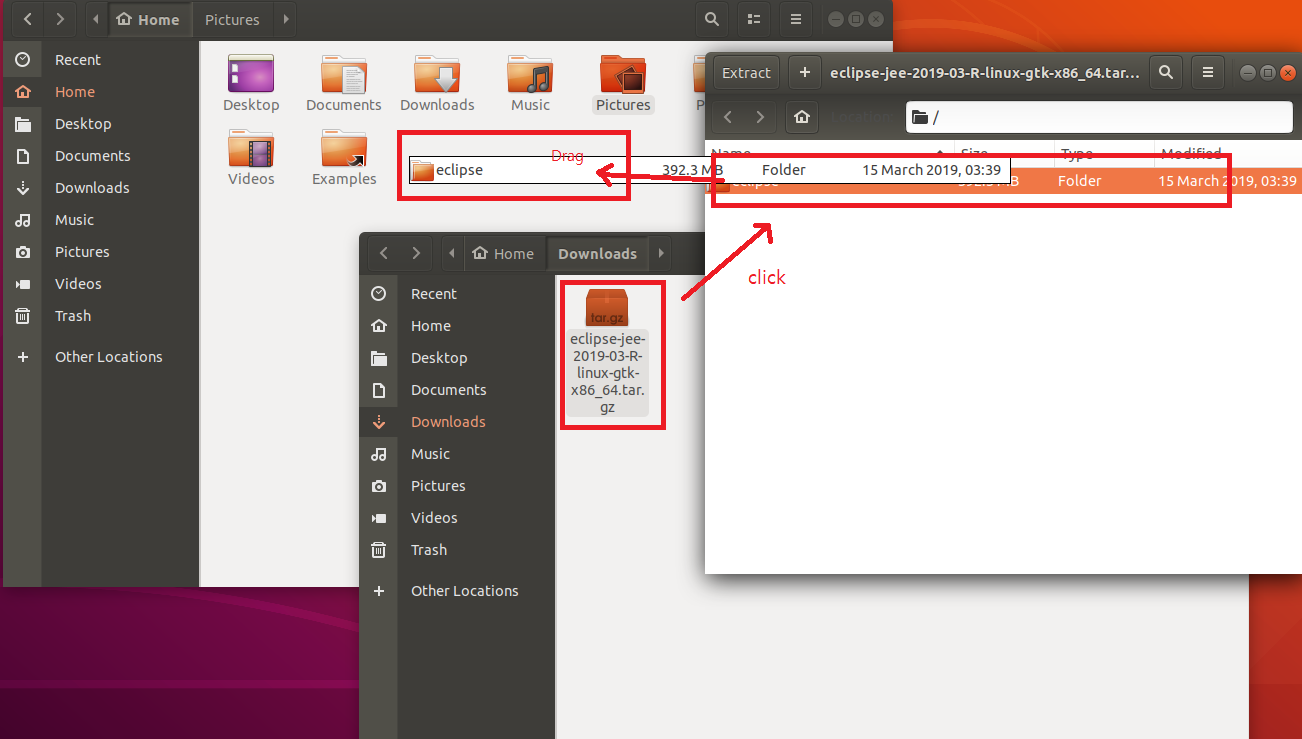The width and height of the screenshot is (1302, 739).
Task: Sort archive contents by the Name column
Action: [x=732, y=154]
